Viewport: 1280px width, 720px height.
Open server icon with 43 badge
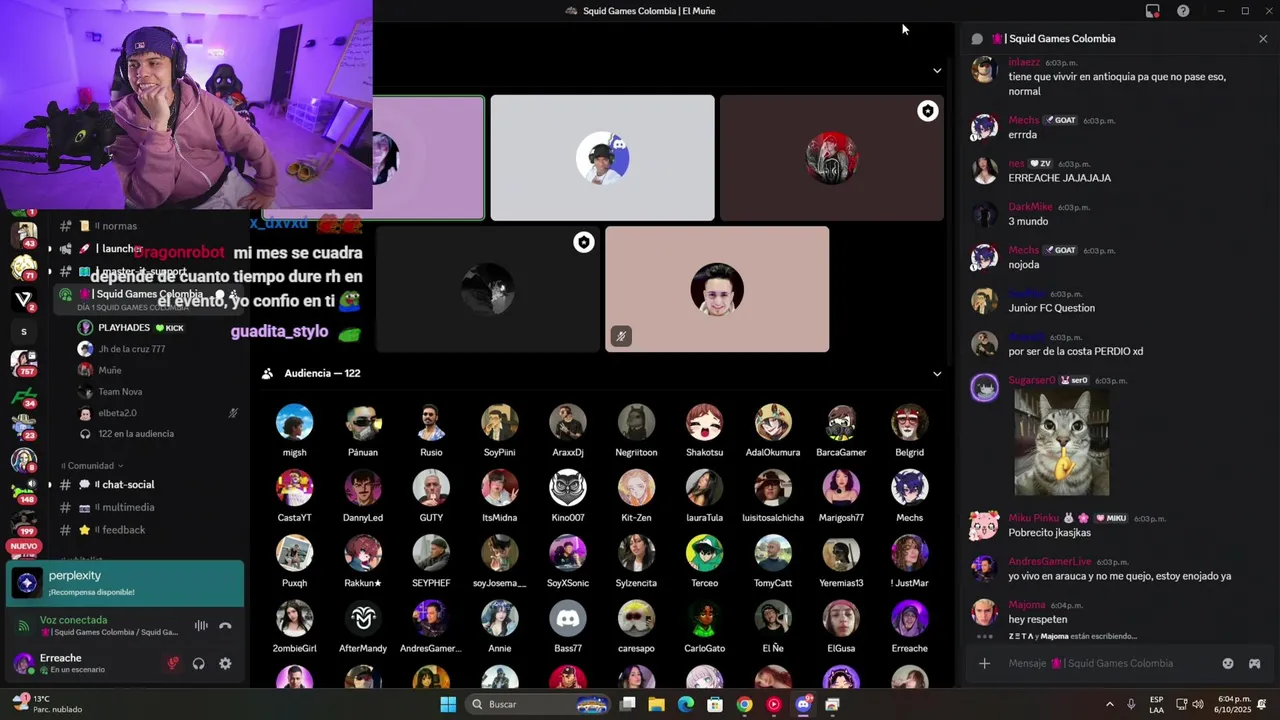23,235
